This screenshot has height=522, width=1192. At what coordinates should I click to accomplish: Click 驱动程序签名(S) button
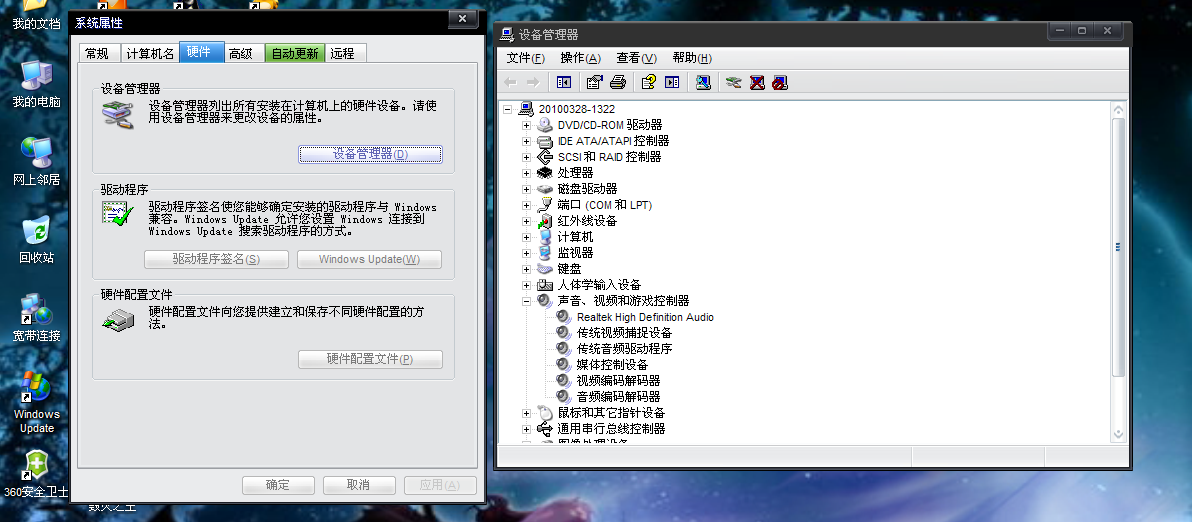(217, 259)
